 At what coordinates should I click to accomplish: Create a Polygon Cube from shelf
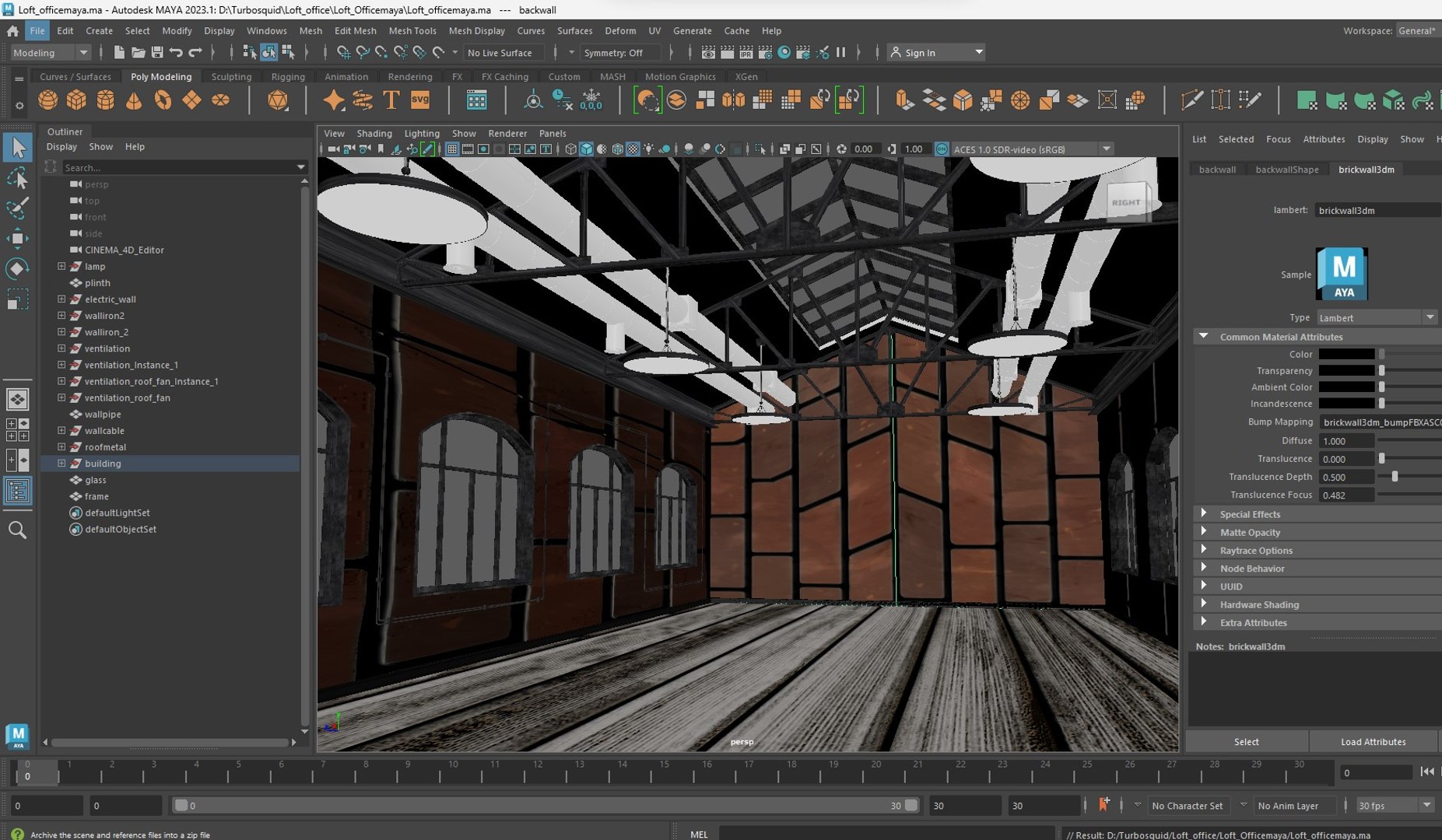coord(76,100)
